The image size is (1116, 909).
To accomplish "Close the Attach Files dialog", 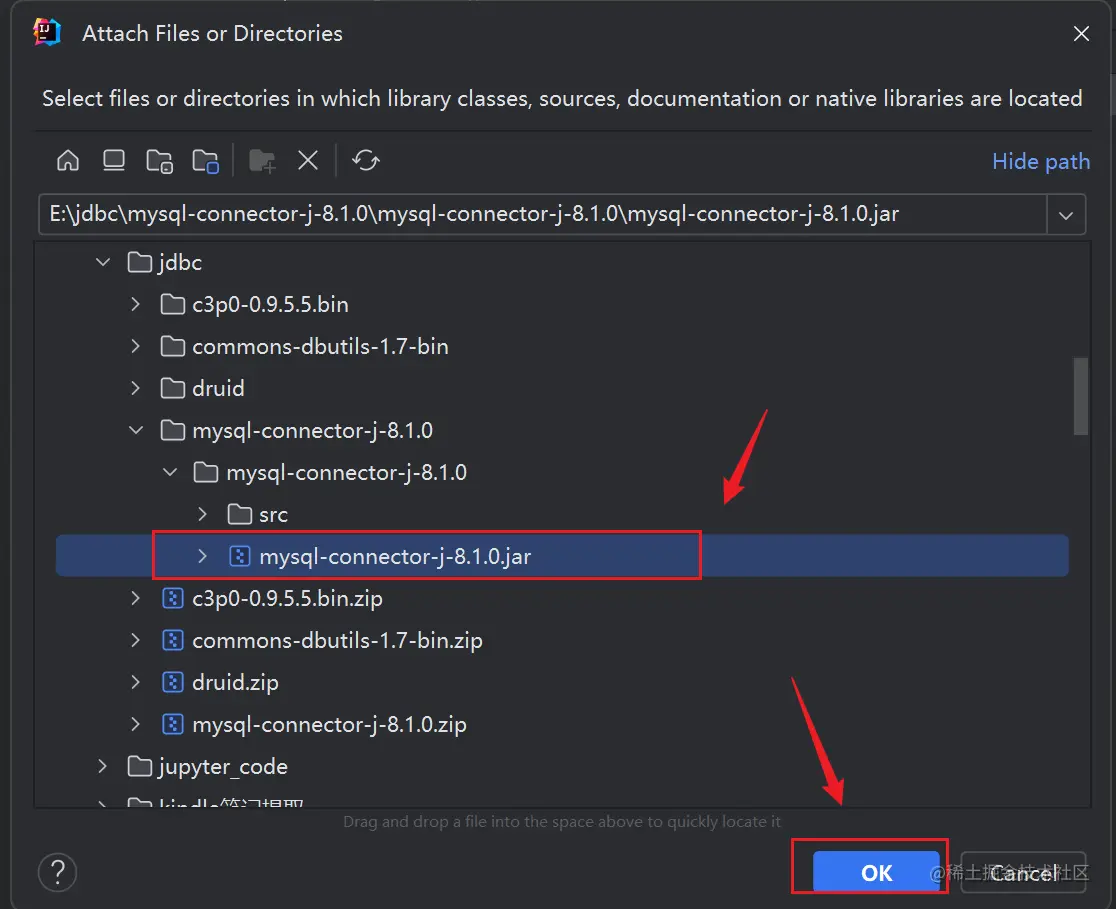I will pos(1081,33).
